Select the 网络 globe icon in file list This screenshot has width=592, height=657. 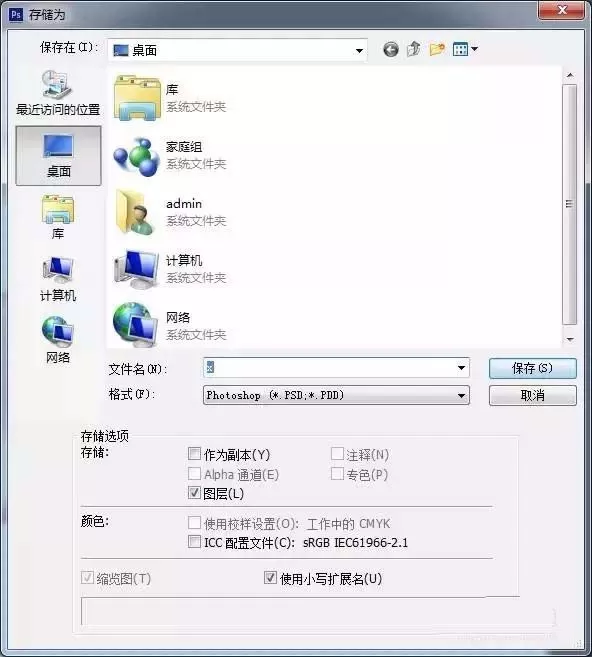(x=135, y=325)
